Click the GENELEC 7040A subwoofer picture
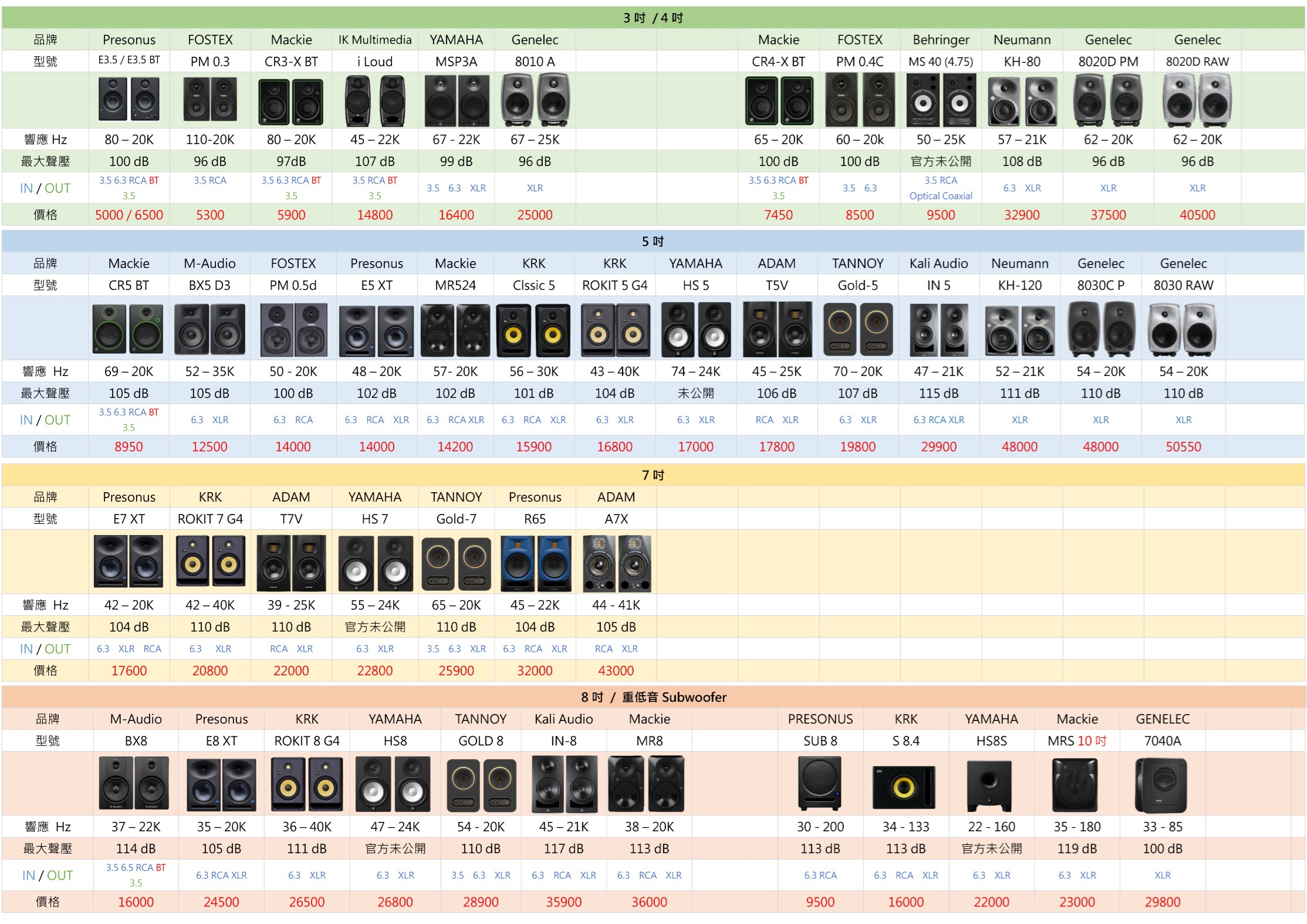Viewport: 1307px width, 924px height. (x=1161, y=785)
